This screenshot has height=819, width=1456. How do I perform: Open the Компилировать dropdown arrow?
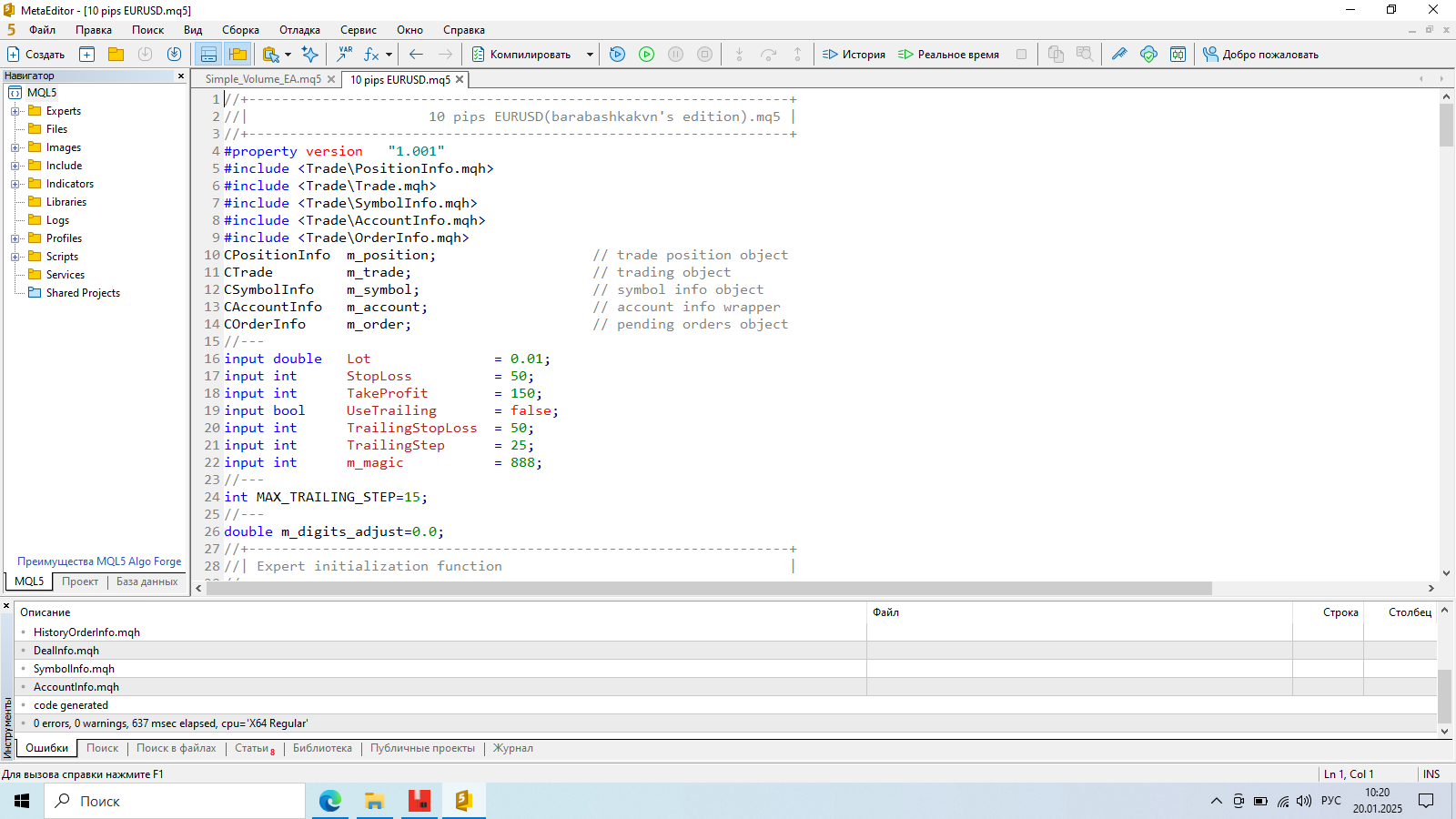click(x=590, y=55)
